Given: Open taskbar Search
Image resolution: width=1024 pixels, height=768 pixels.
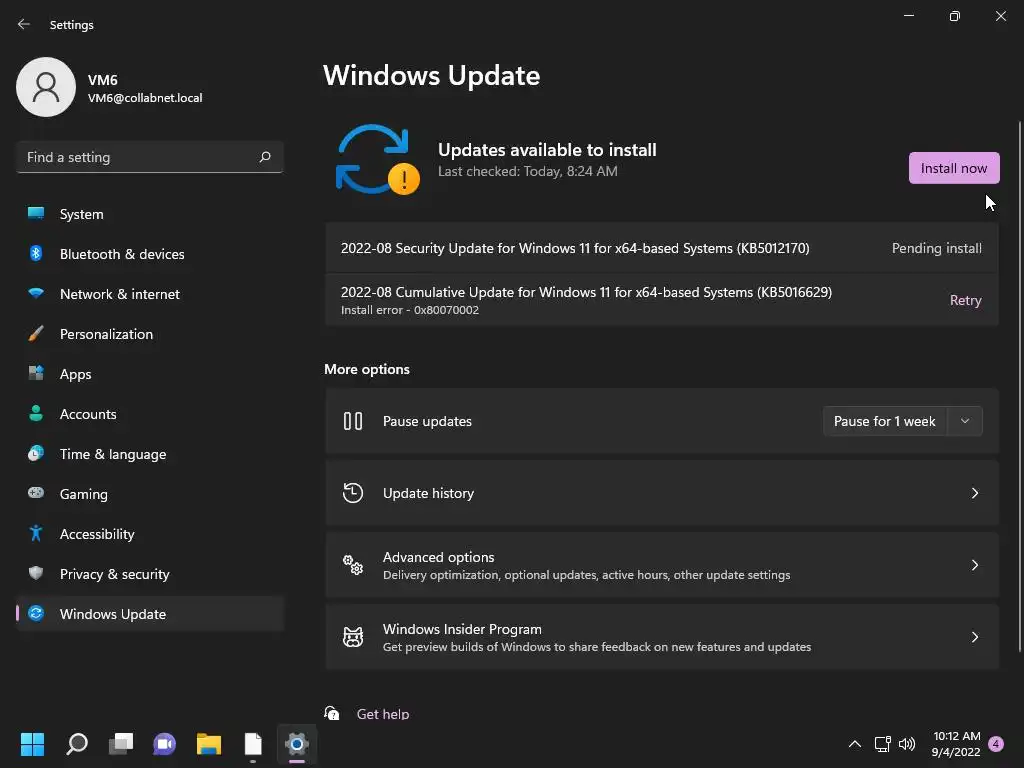Looking at the screenshot, I should 77,744.
